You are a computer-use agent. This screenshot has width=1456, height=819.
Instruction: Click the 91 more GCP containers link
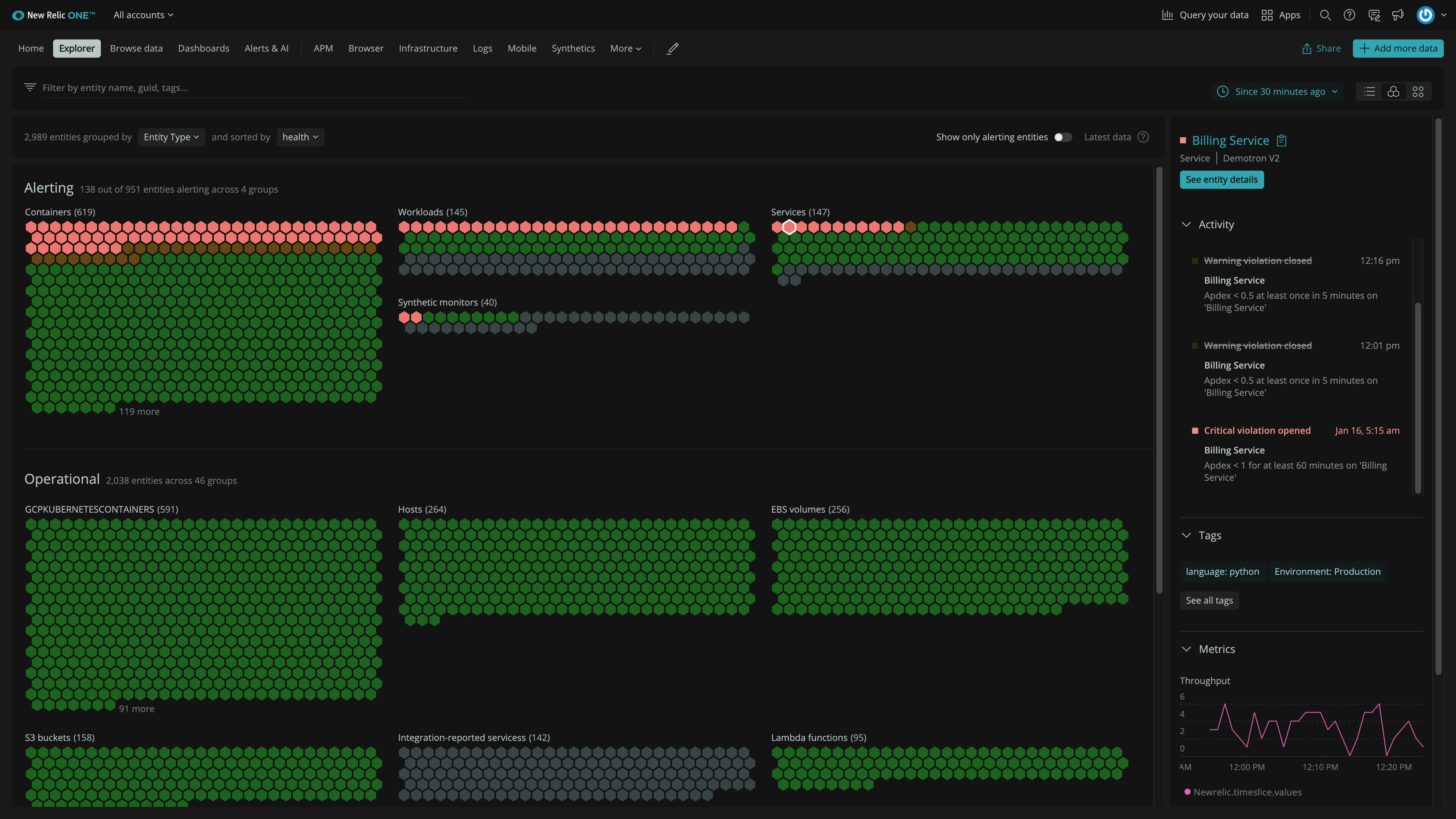click(136, 709)
